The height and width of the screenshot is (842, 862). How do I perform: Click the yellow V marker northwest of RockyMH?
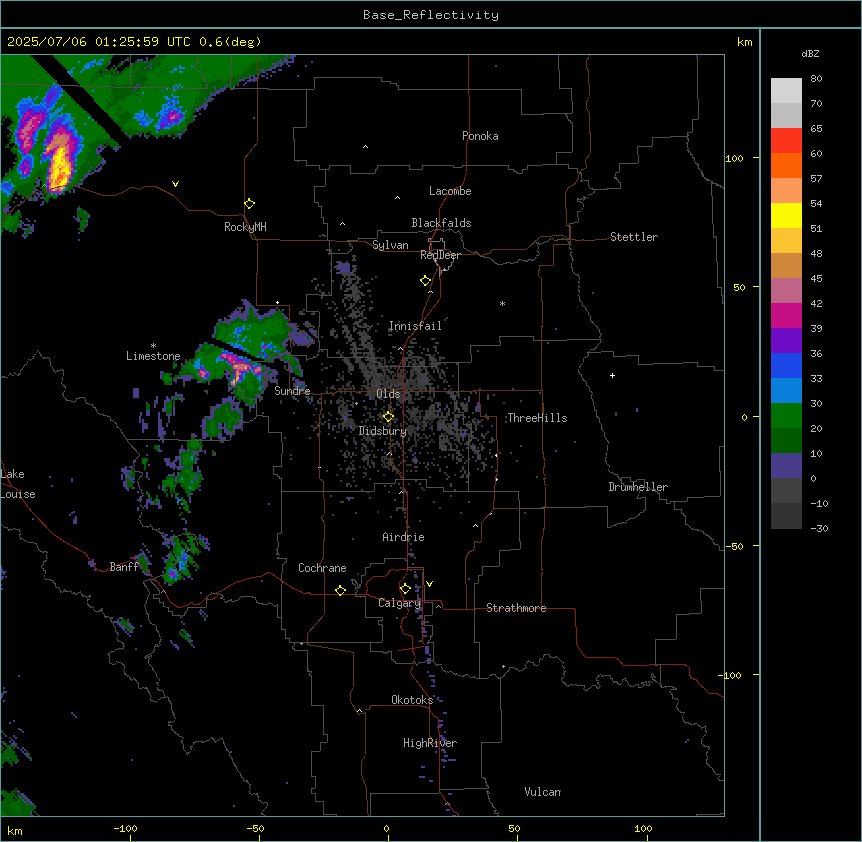175,184
